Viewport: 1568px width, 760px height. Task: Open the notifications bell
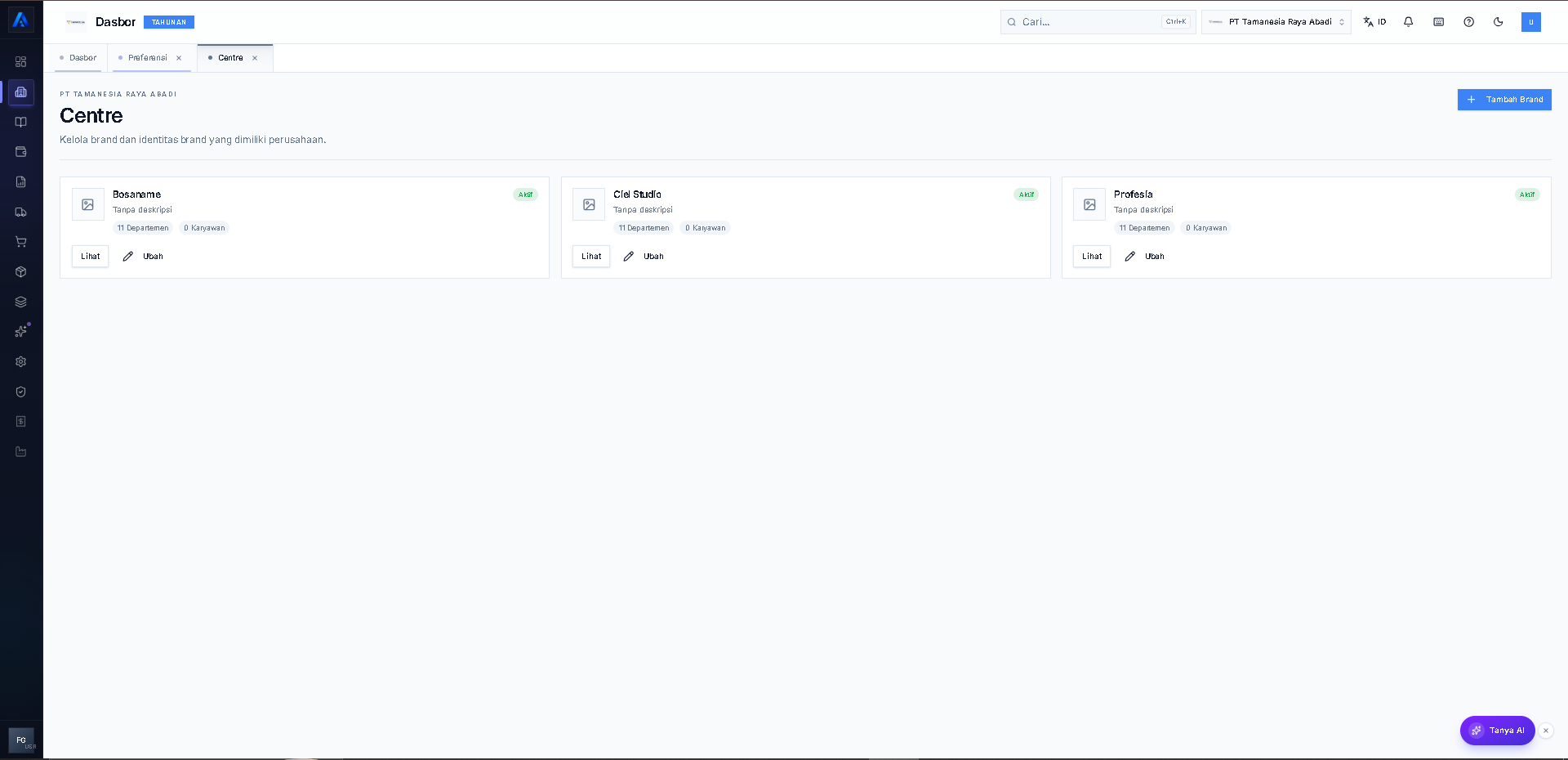pos(1409,22)
